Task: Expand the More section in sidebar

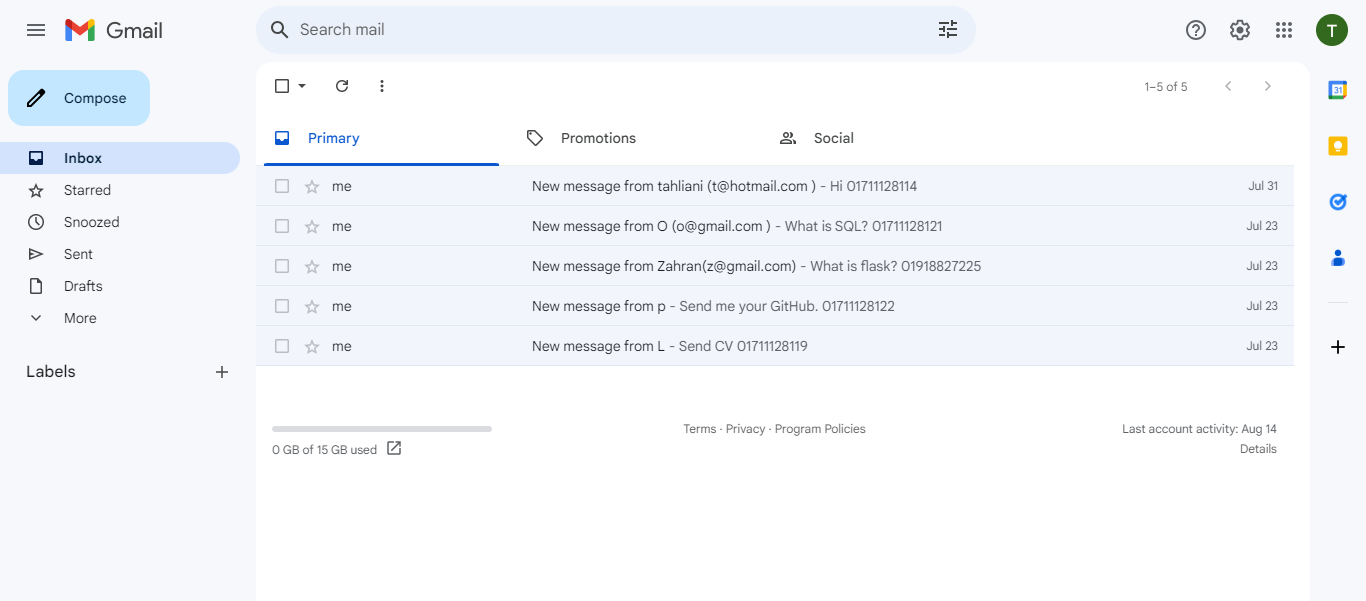Action: click(80, 318)
